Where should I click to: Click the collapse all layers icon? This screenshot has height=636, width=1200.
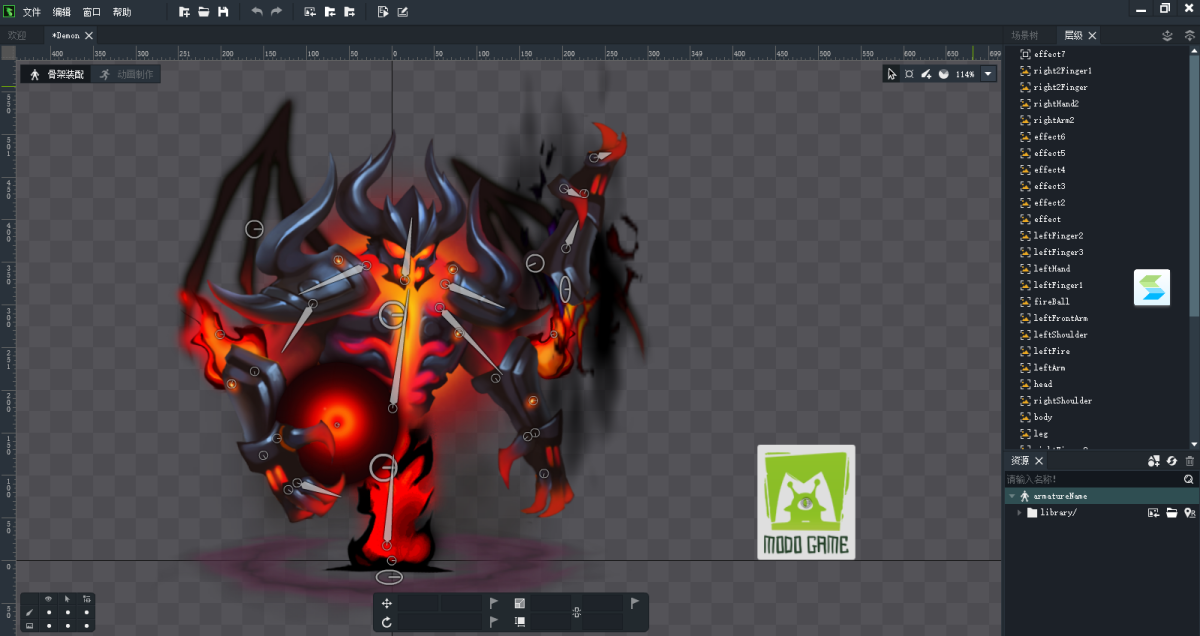click(x=1167, y=35)
